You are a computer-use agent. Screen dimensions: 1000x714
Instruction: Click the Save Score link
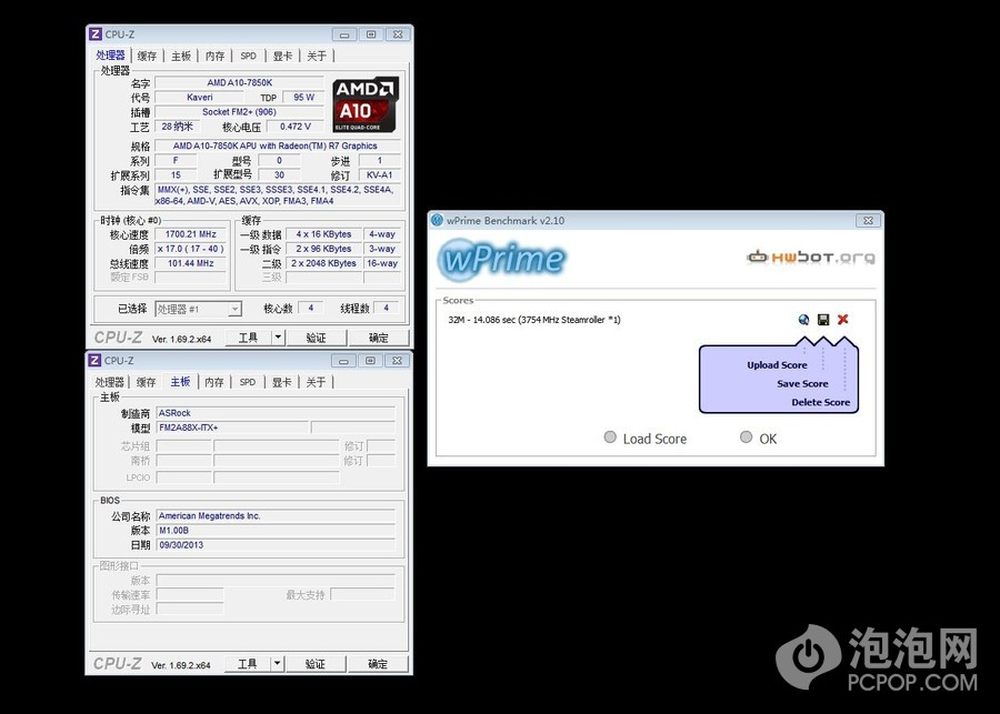pyautogui.click(x=802, y=384)
